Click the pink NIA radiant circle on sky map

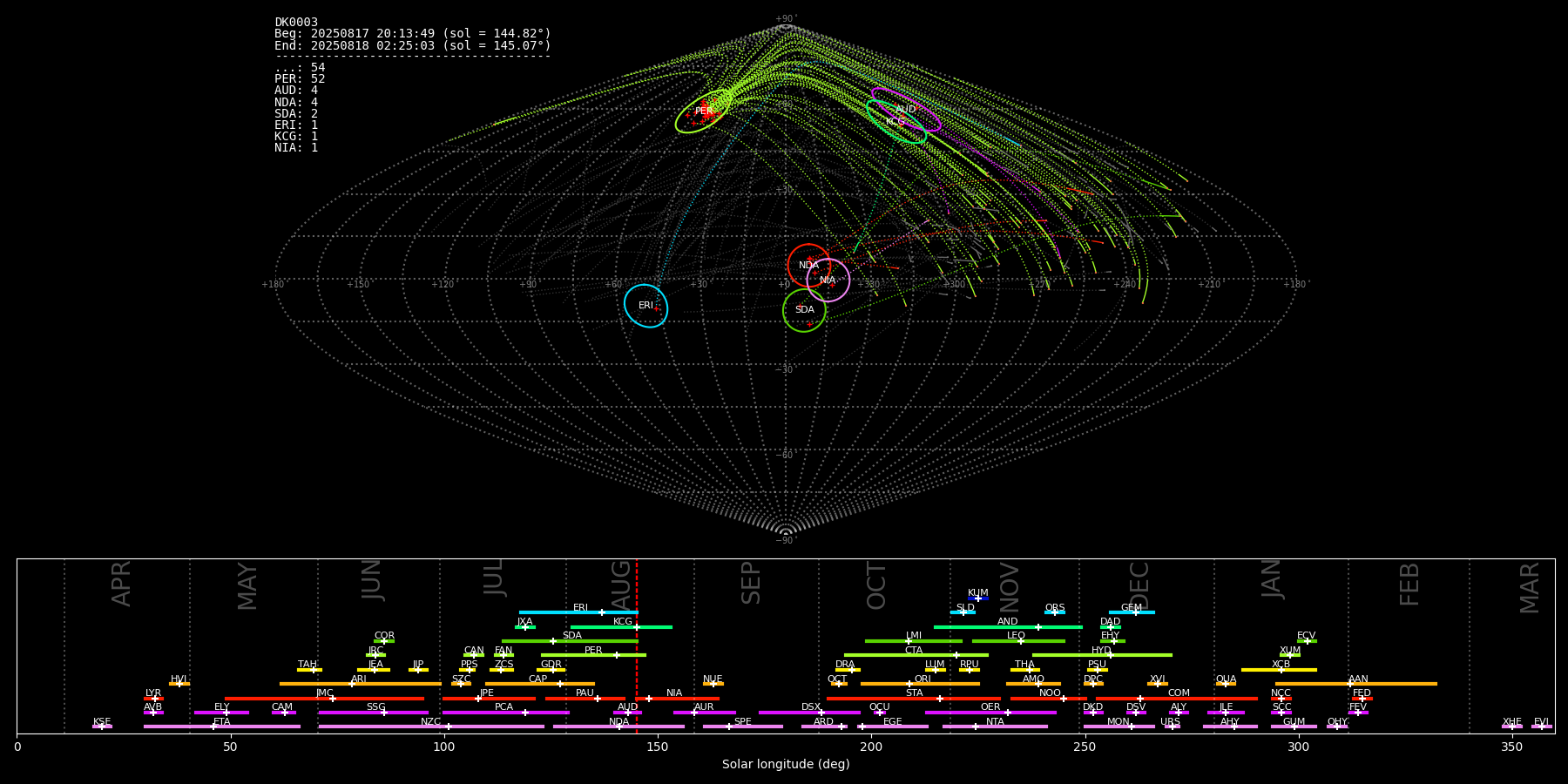828,280
